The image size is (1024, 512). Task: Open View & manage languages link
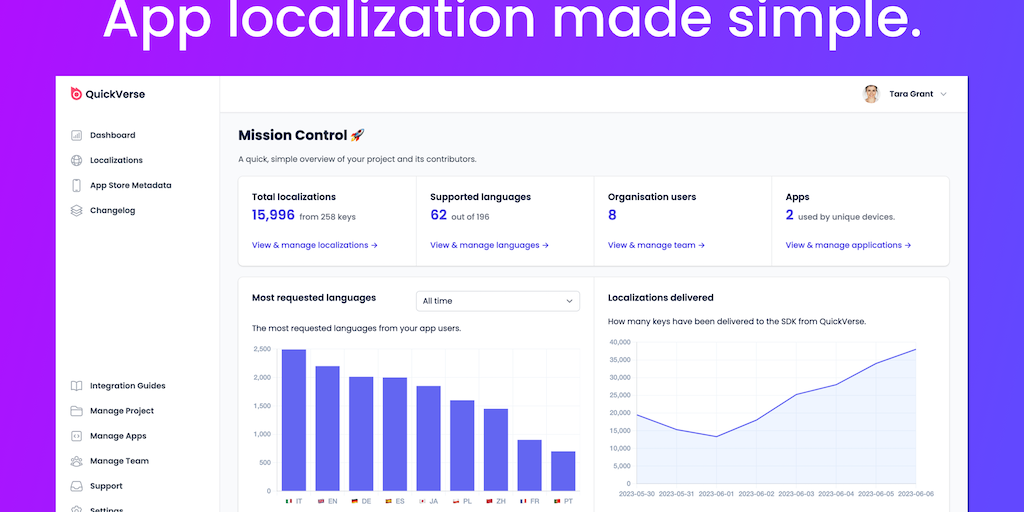pyautogui.click(x=489, y=245)
